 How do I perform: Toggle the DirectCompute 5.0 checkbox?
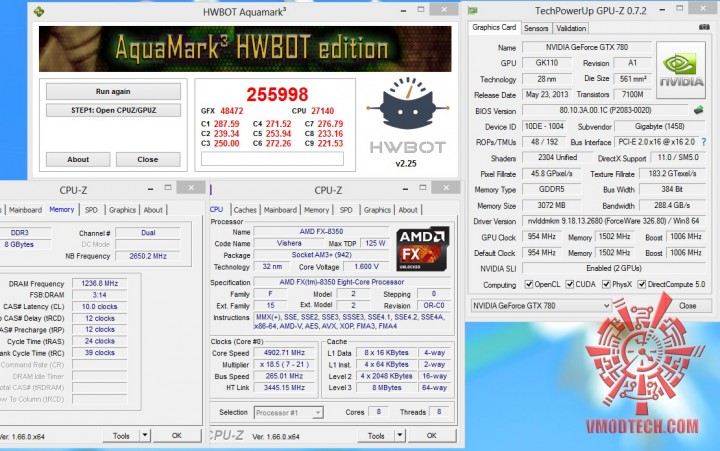642,284
